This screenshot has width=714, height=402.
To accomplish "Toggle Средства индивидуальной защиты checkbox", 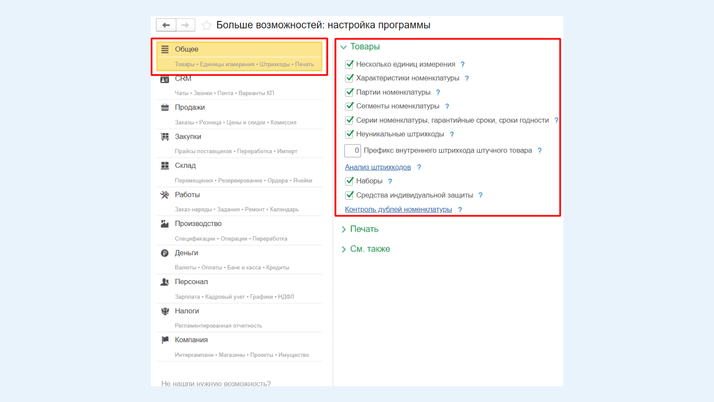I will (x=349, y=195).
